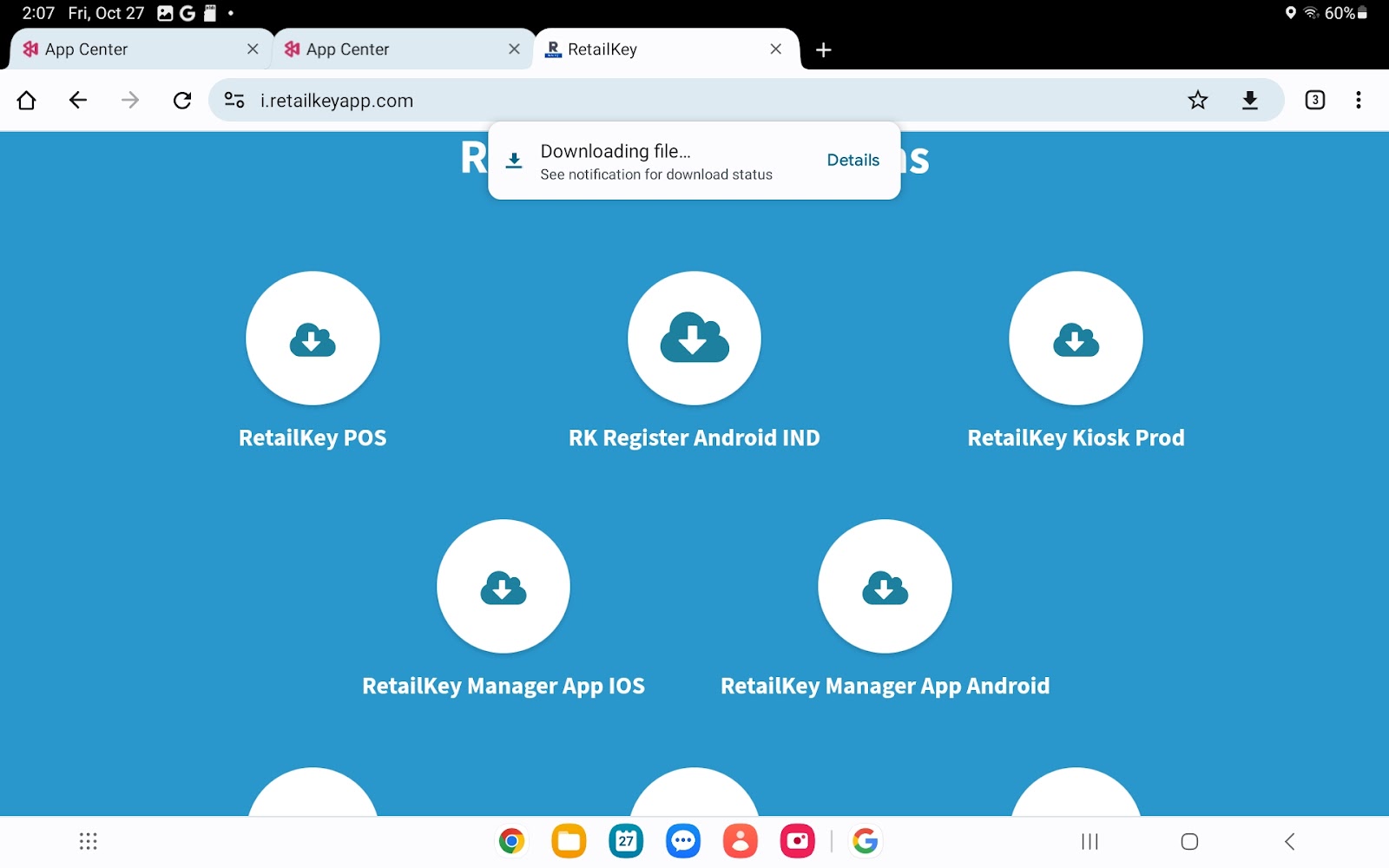Reload the page with the refresh icon

[181, 100]
